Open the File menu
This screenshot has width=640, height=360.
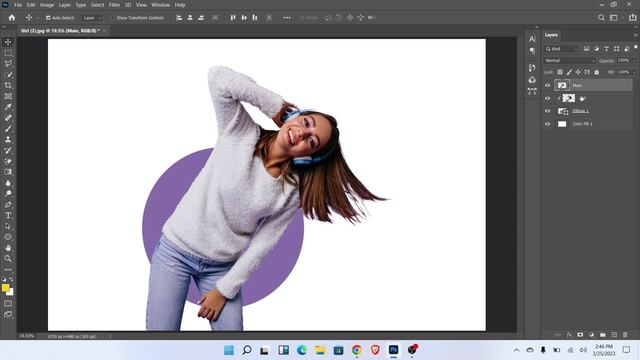(x=18, y=5)
